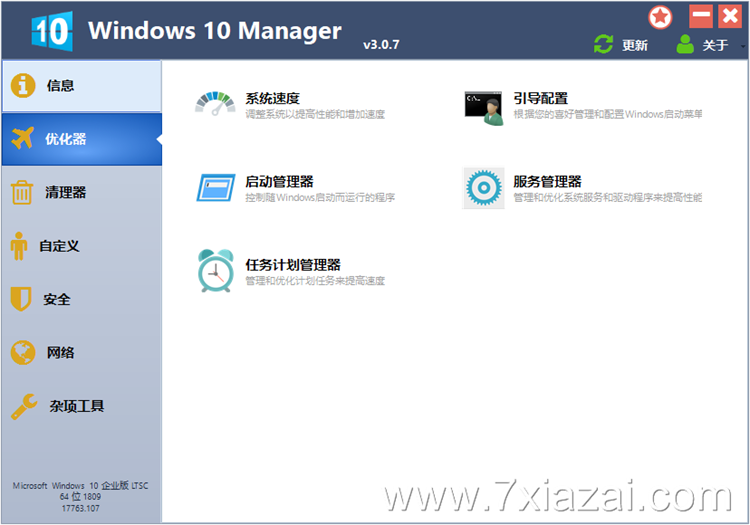Minimize the Windows 10 Manager window
This screenshot has width=750, height=525.
(701, 17)
